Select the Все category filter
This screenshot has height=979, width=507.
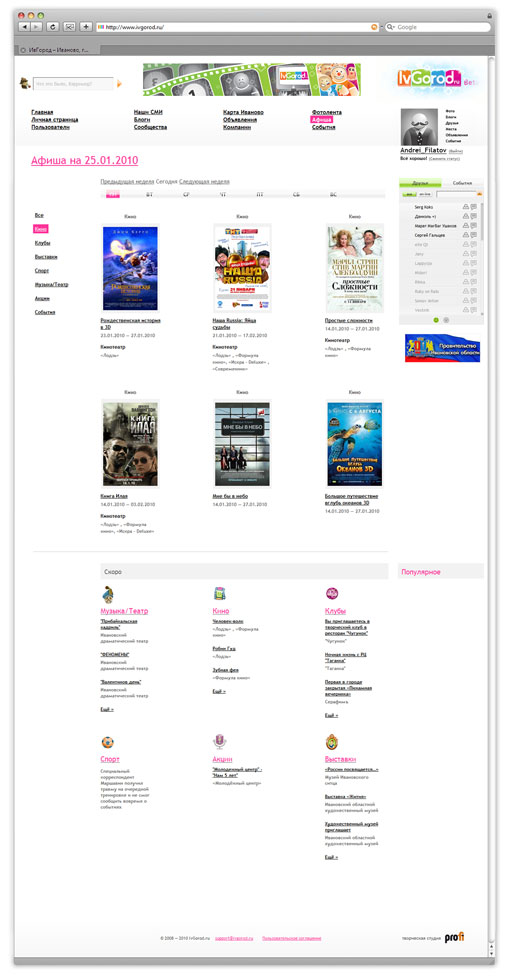click(x=39, y=215)
